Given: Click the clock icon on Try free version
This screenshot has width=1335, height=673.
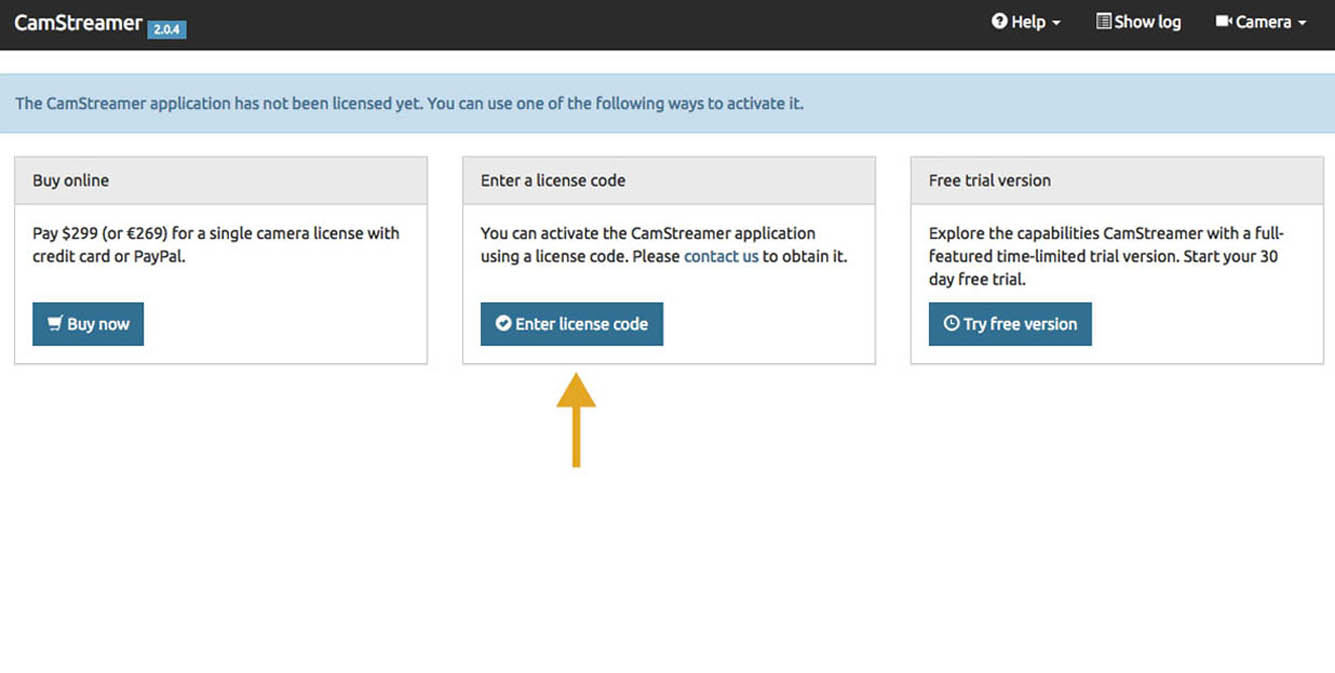Looking at the screenshot, I should point(951,324).
